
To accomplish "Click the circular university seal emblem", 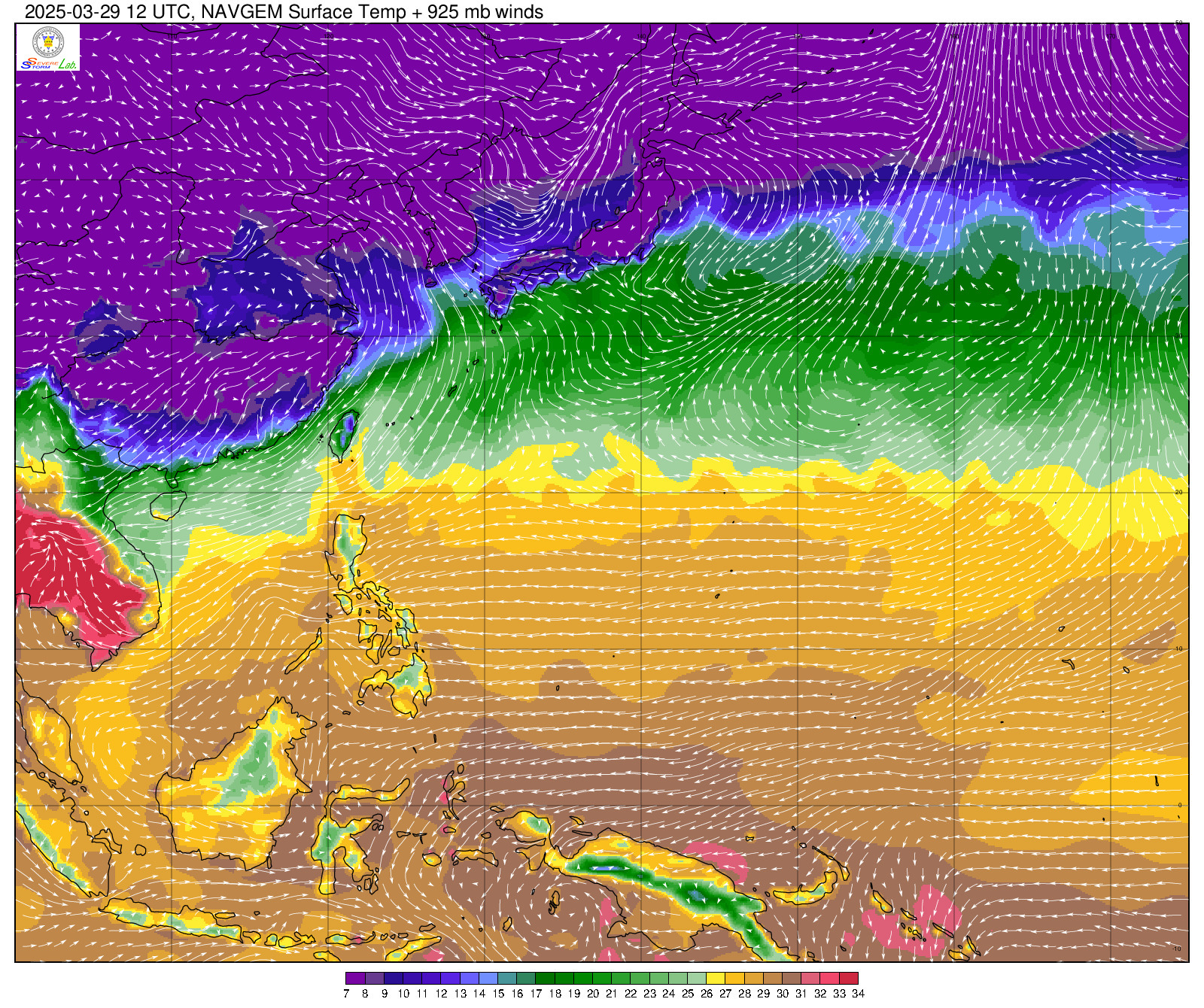I will 47,42.
